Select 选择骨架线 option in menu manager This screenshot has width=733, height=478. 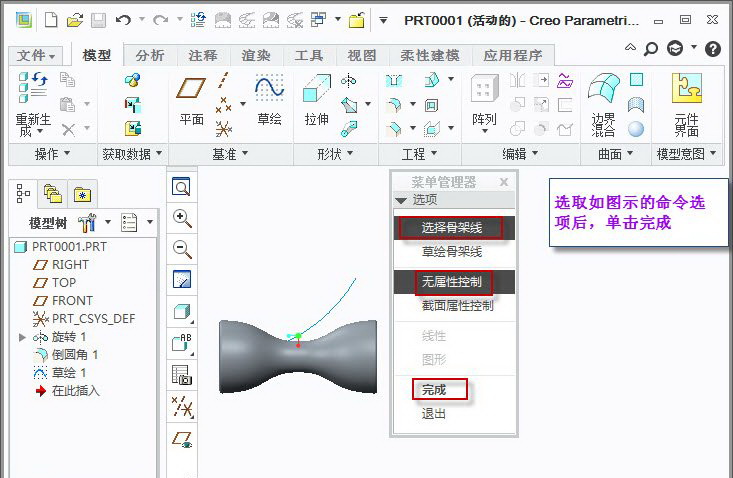pyautogui.click(x=451, y=228)
